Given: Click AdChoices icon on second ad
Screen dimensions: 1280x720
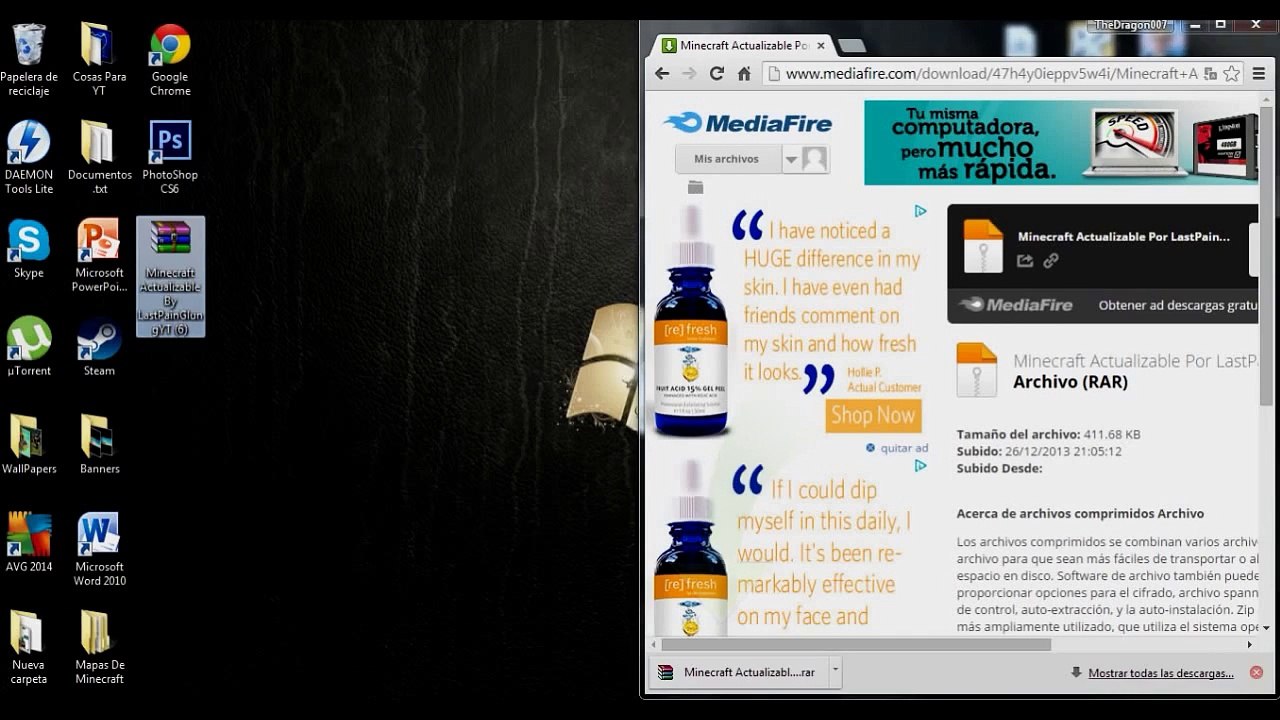Looking at the screenshot, I should click(x=921, y=465).
